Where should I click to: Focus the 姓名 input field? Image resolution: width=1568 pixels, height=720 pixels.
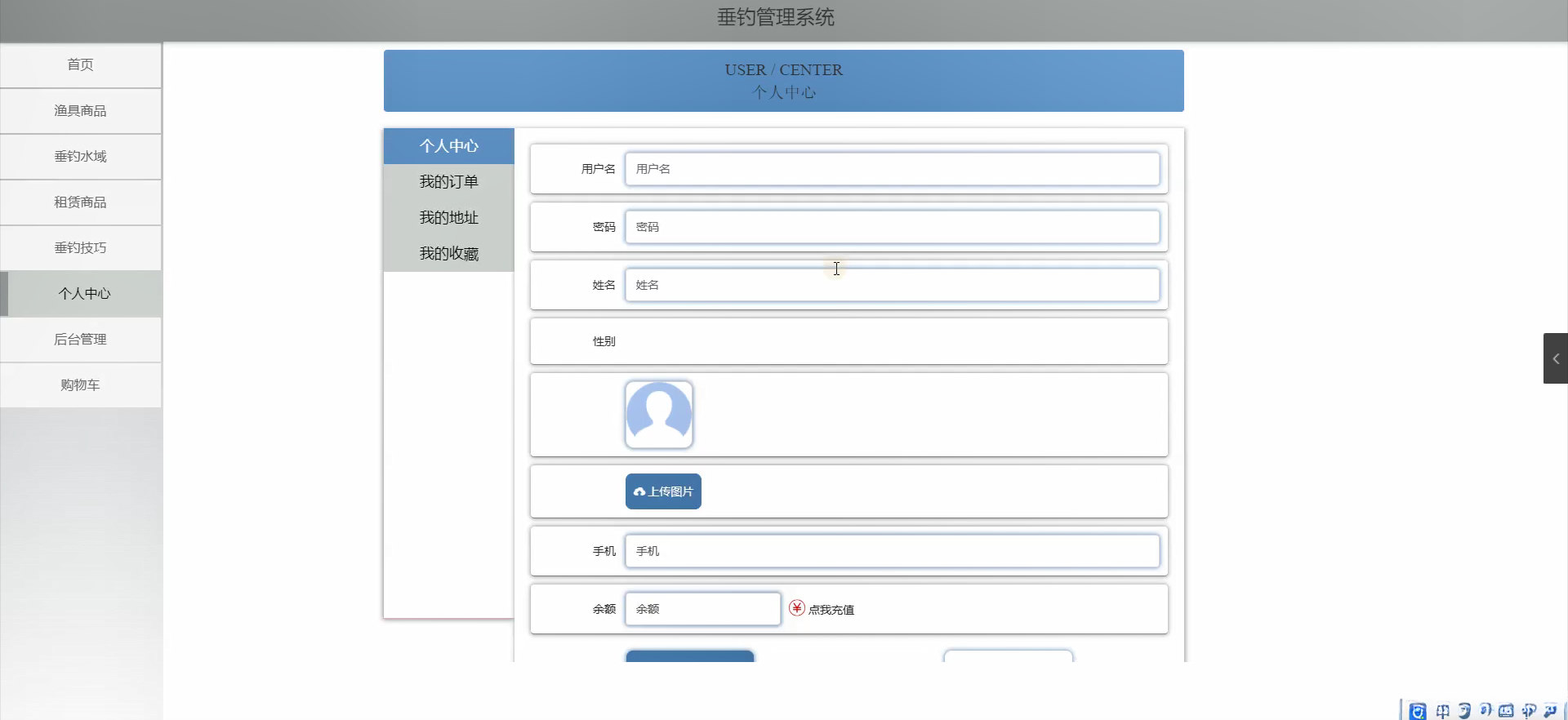[893, 285]
